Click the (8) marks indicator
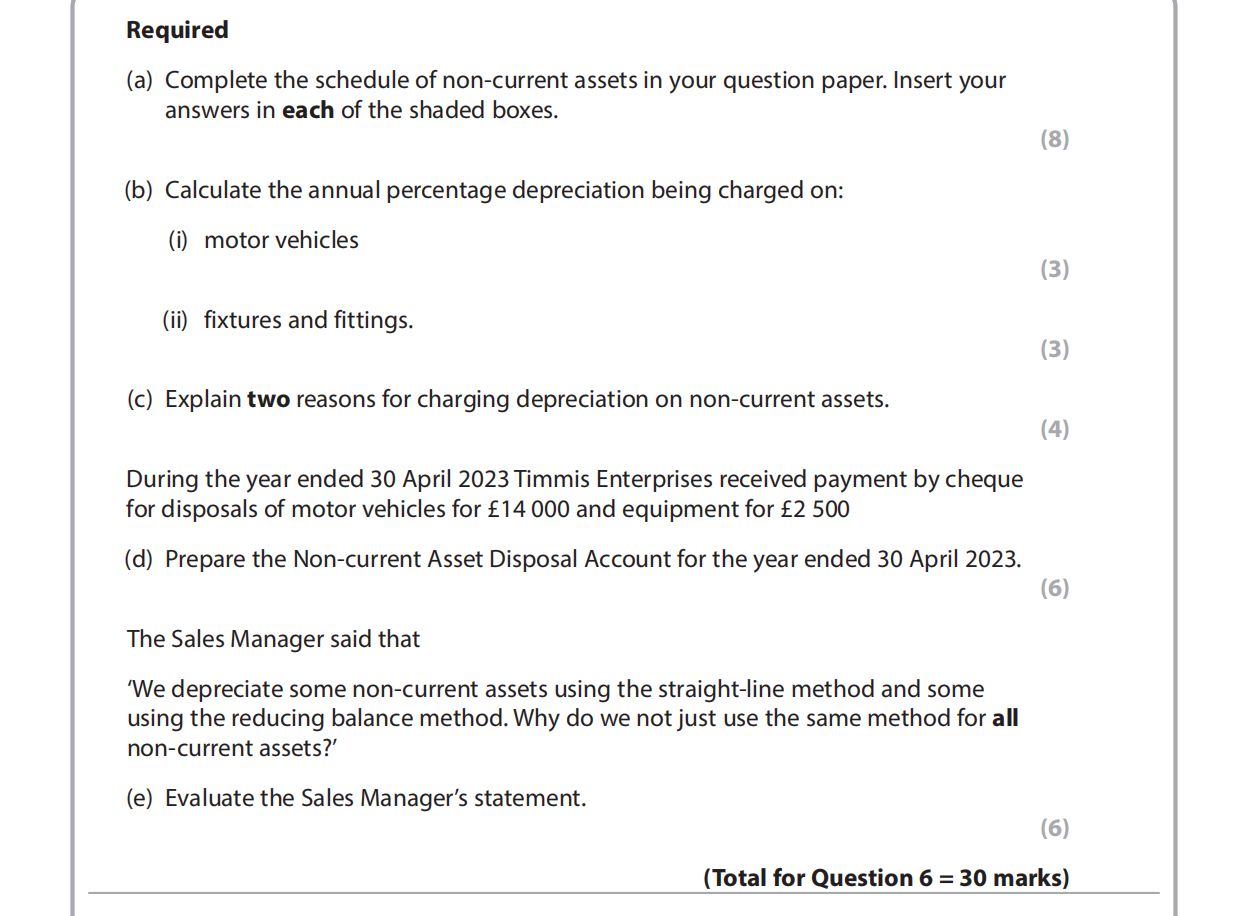This screenshot has height=916, width=1248. pos(1054,139)
